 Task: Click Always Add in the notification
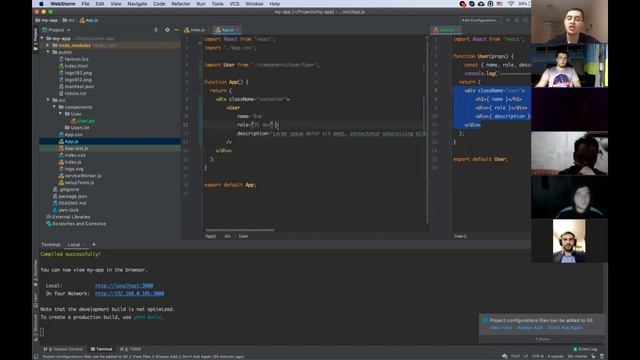[530, 328]
